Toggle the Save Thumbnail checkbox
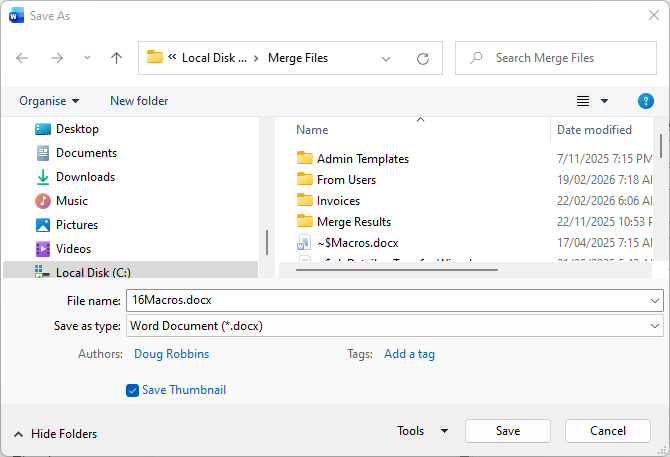 [132, 390]
